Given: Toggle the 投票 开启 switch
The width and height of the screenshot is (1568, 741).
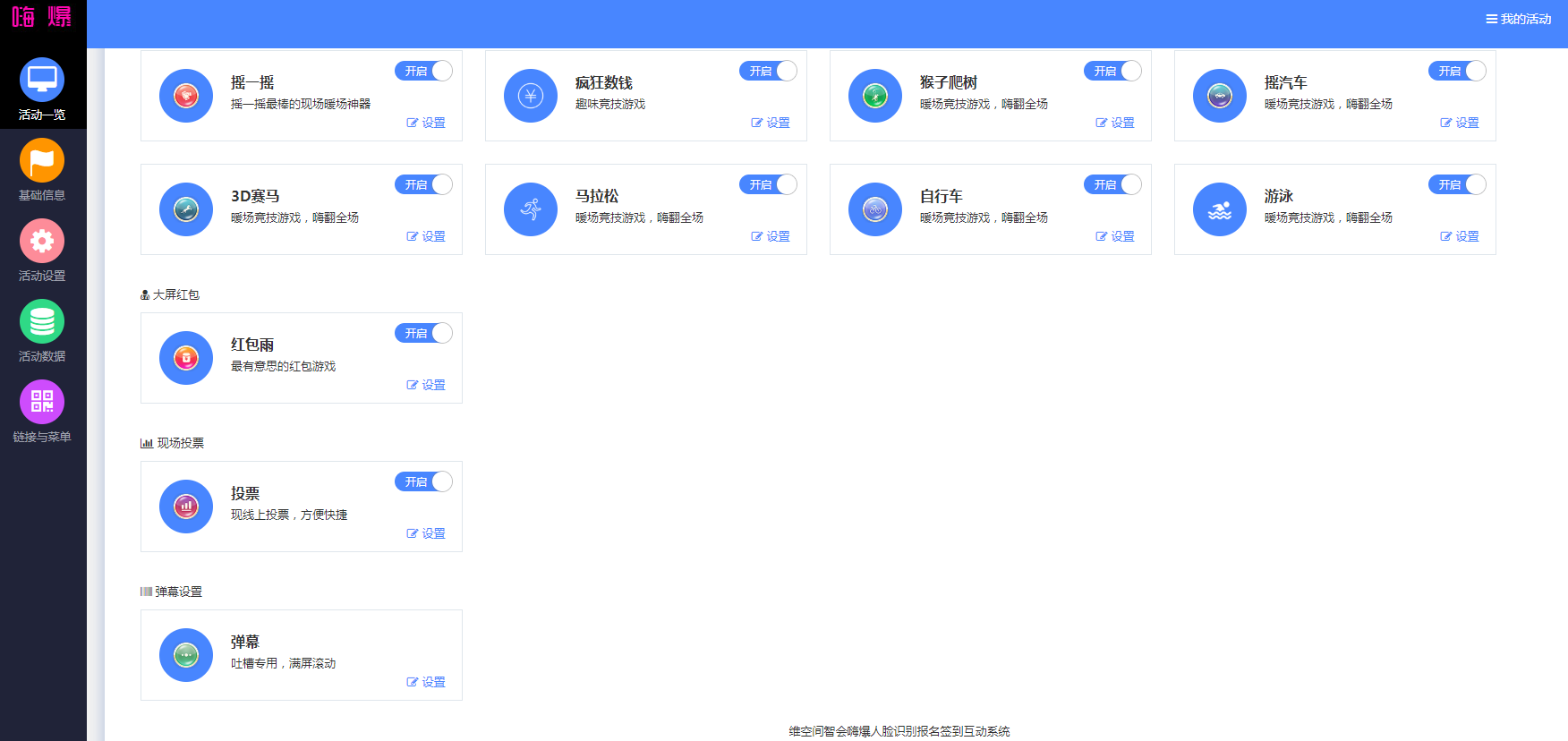Looking at the screenshot, I should point(423,481).
